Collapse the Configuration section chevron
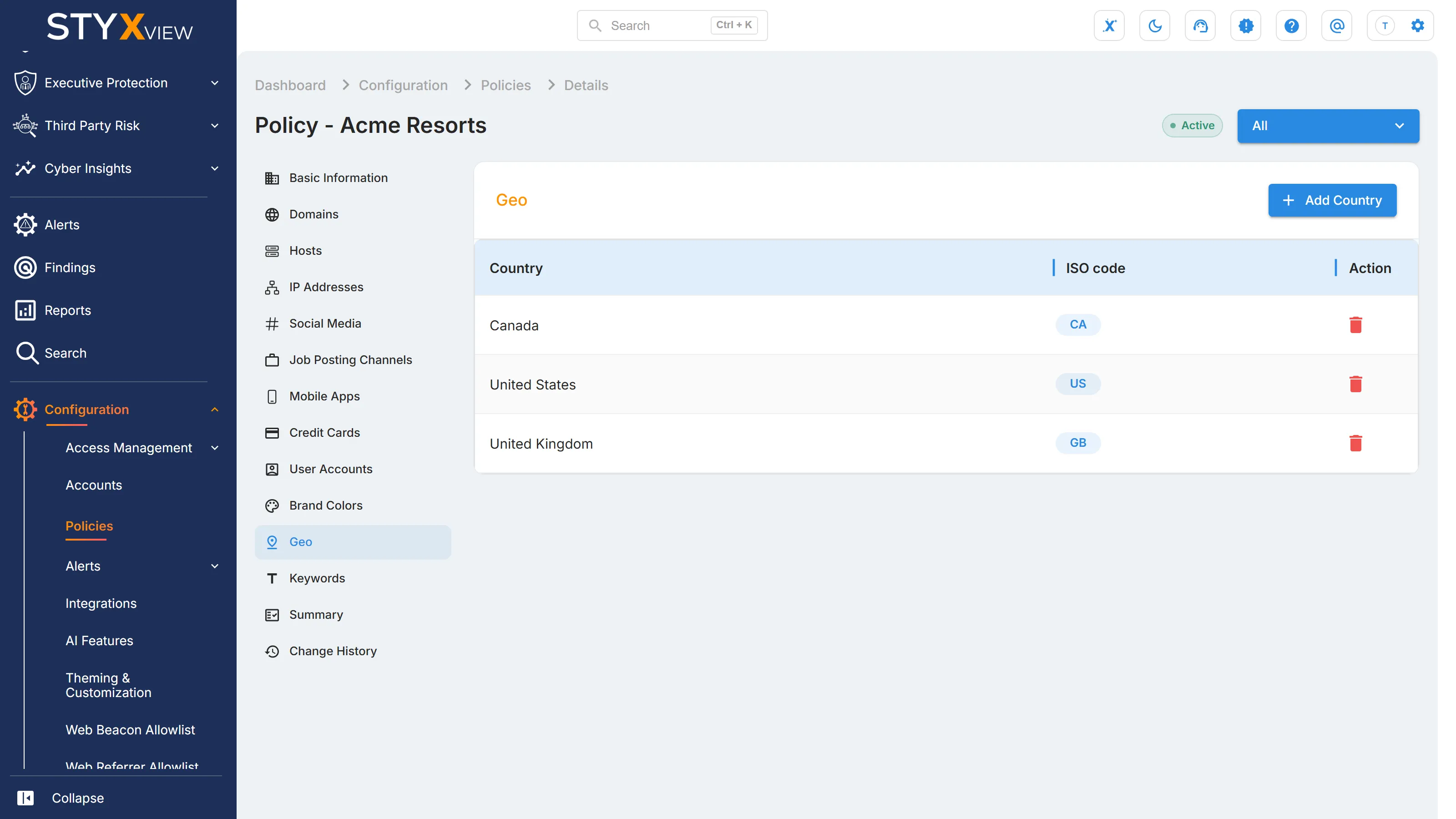 [x=215, y=410]
